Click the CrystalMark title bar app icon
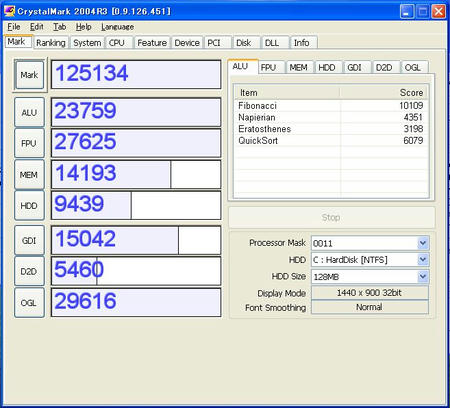 pos(9,11)
